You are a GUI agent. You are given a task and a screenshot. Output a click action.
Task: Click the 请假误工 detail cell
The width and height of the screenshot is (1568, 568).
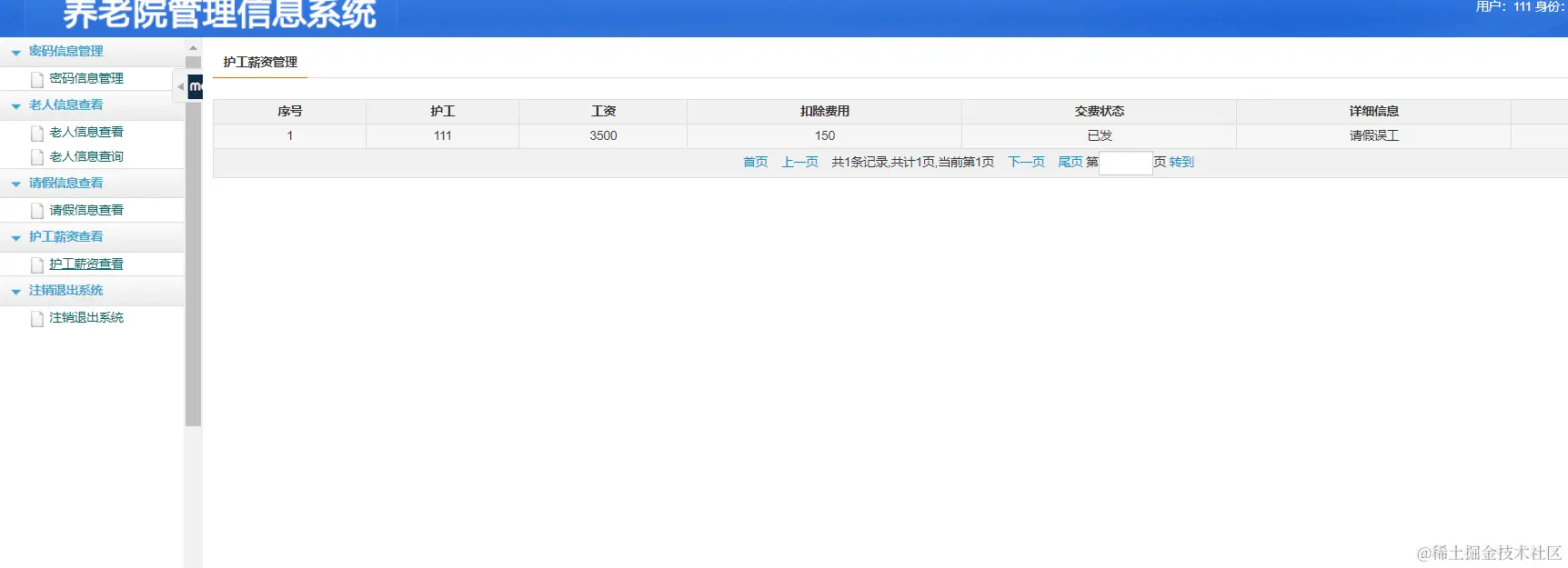1374,135
